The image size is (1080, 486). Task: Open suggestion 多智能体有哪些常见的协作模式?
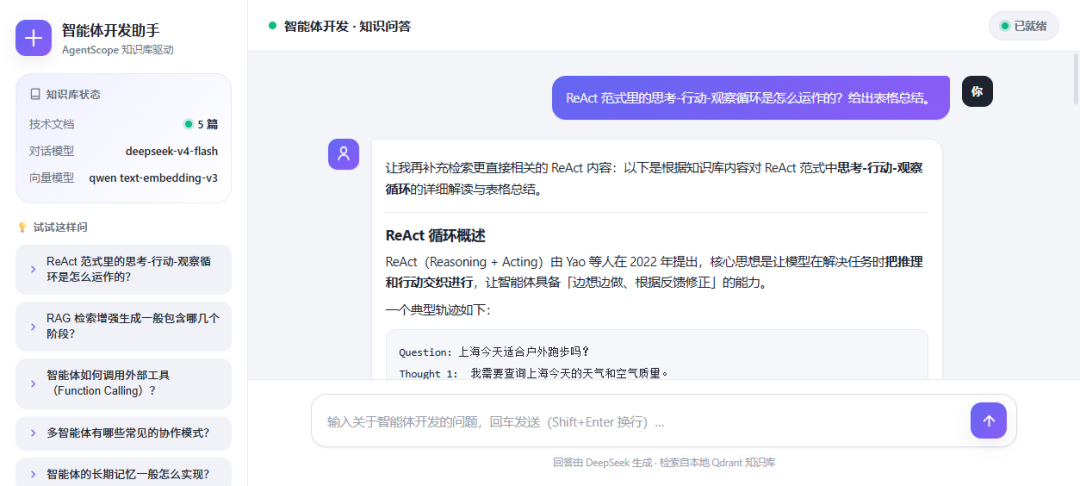(123, 433)
